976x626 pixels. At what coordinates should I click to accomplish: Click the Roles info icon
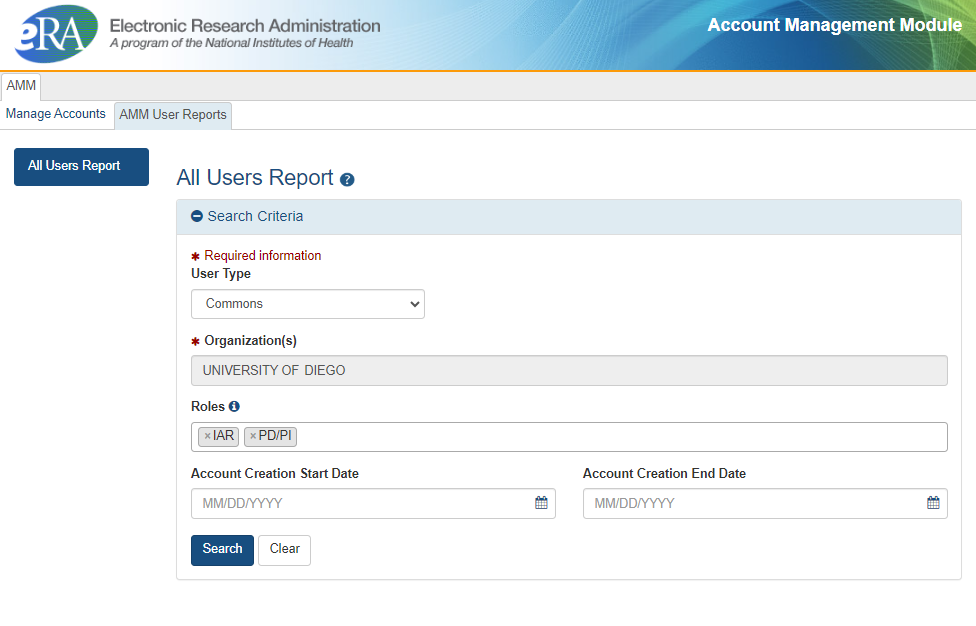click(234, 406)
